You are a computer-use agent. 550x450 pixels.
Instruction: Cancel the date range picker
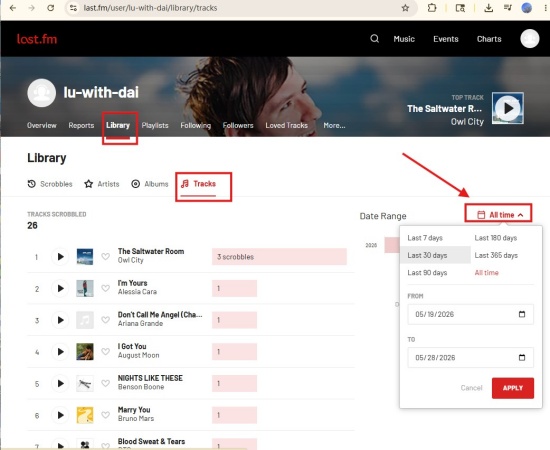coord(471,388)
